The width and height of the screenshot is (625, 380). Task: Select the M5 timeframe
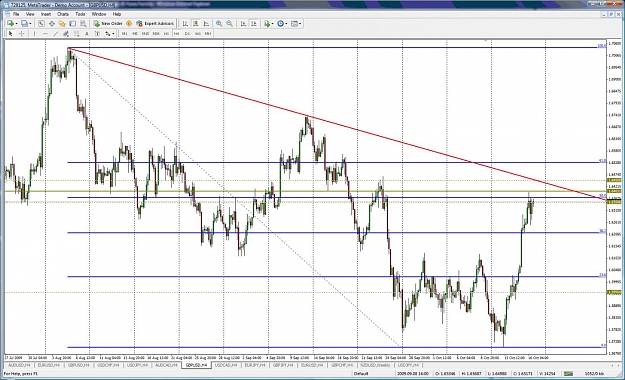point(135,33)
